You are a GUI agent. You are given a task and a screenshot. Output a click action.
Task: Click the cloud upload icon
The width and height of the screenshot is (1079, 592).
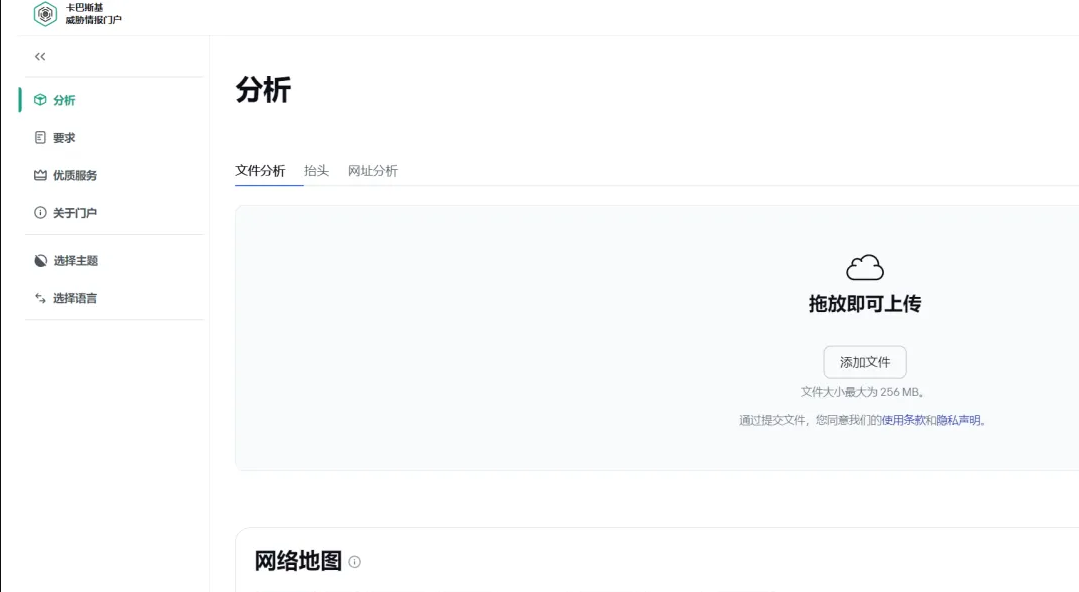864,267
